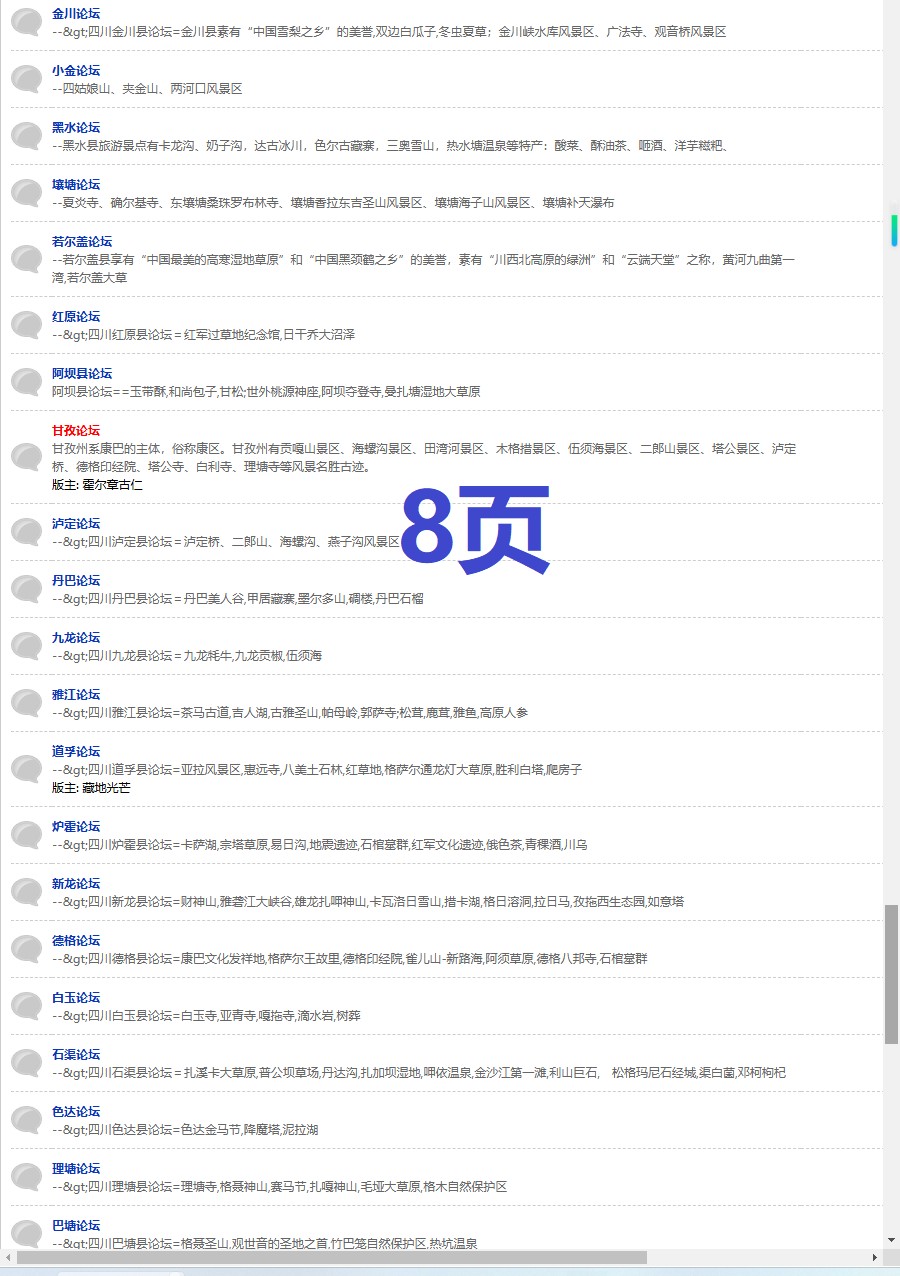Click the forum icon next to 小金论坛
This screenshot has height=1276, width=900.
(26, 80)
